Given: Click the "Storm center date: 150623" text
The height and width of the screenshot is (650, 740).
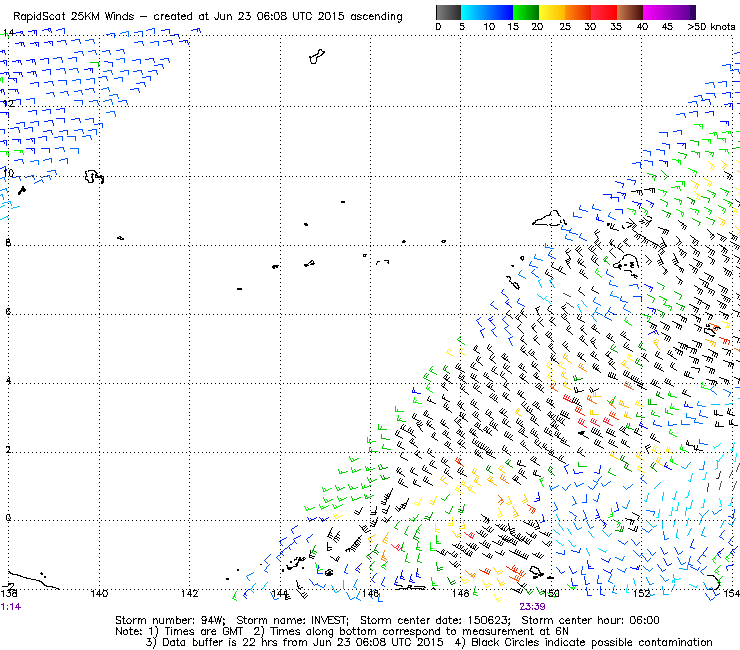Looking at the screenshot, I should coord(435,620).
